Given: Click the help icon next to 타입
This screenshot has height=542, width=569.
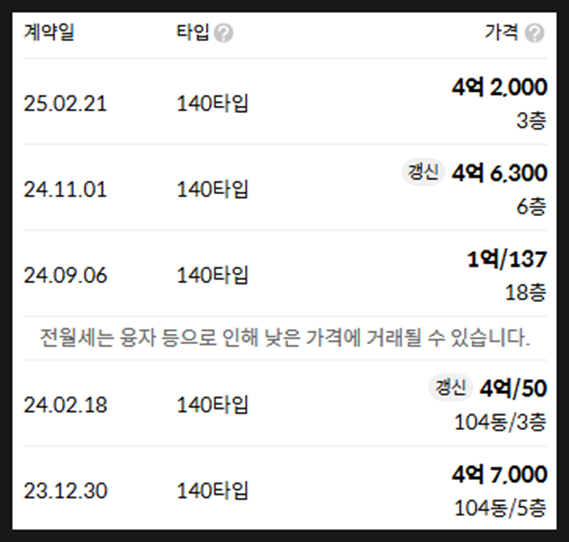Looking at the screenshot, I should point(223,33).
